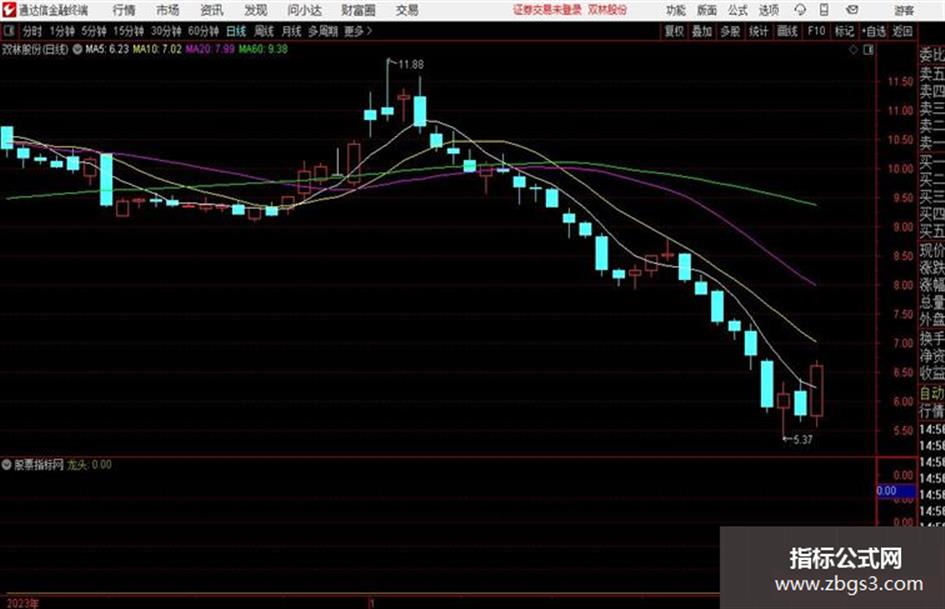Click the 10.00 price axis label
Image resolution: width=945 pixels, height=609 pixels.
900,169
